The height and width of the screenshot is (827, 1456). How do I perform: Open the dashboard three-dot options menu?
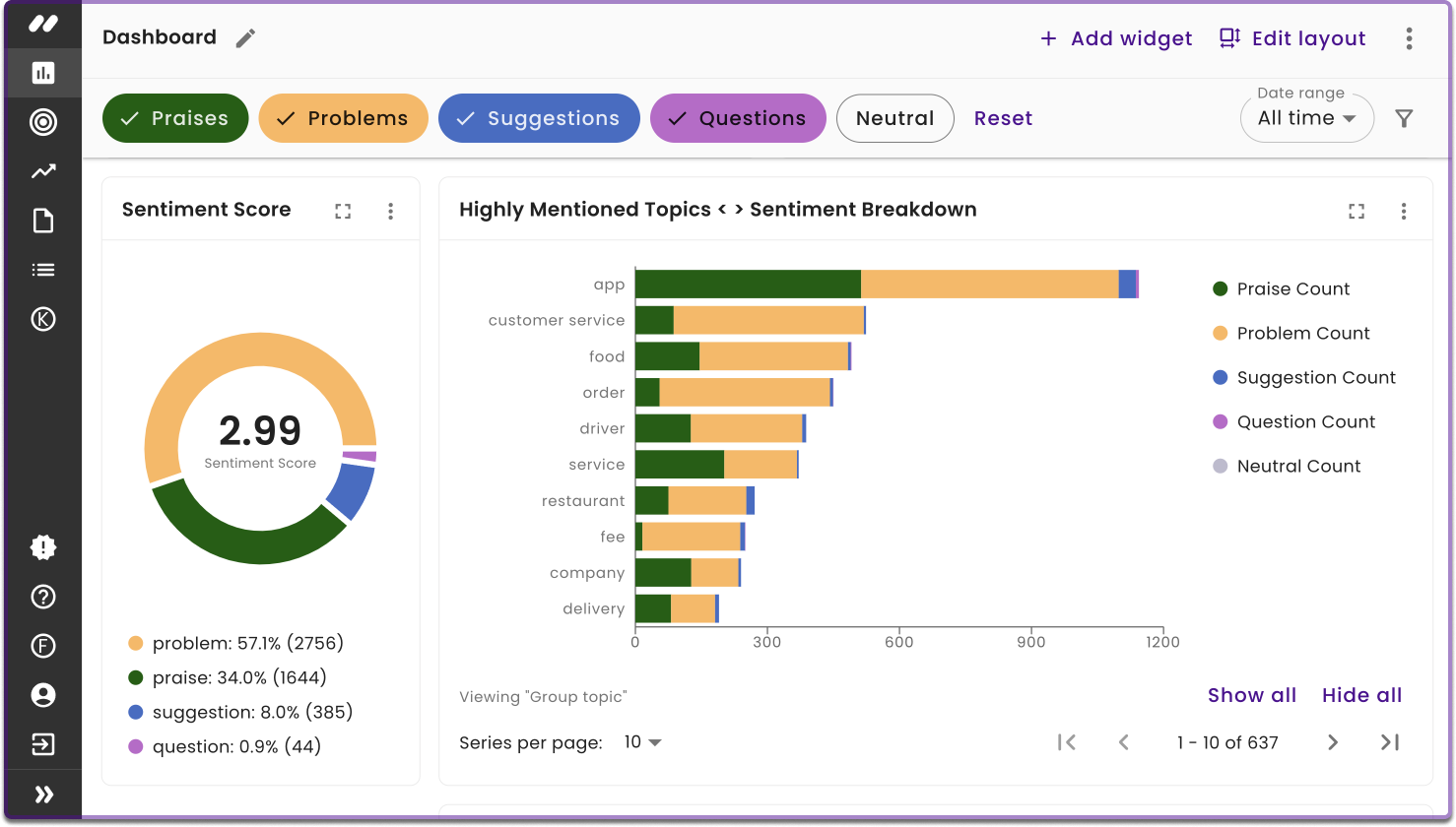tap(1410, 38)
